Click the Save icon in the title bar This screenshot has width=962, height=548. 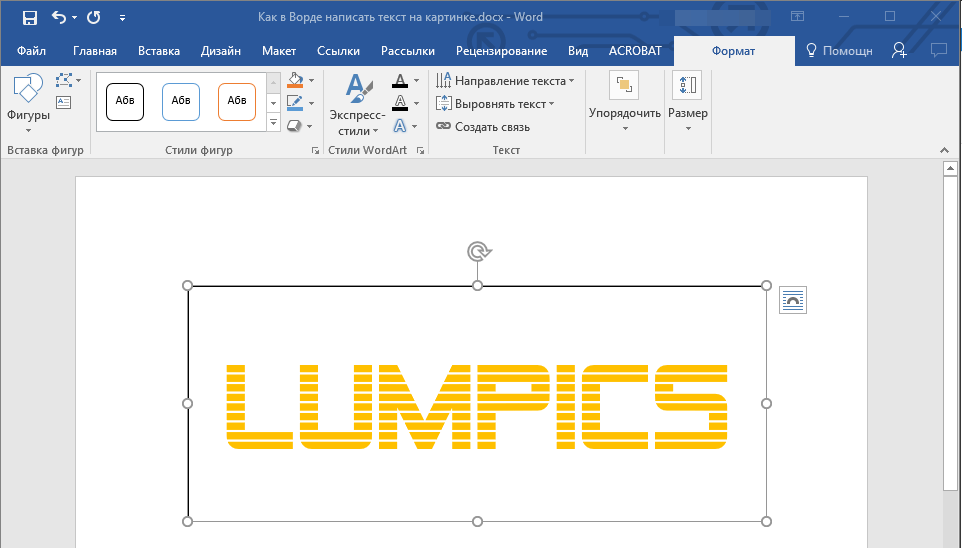(x=29, y=17)
